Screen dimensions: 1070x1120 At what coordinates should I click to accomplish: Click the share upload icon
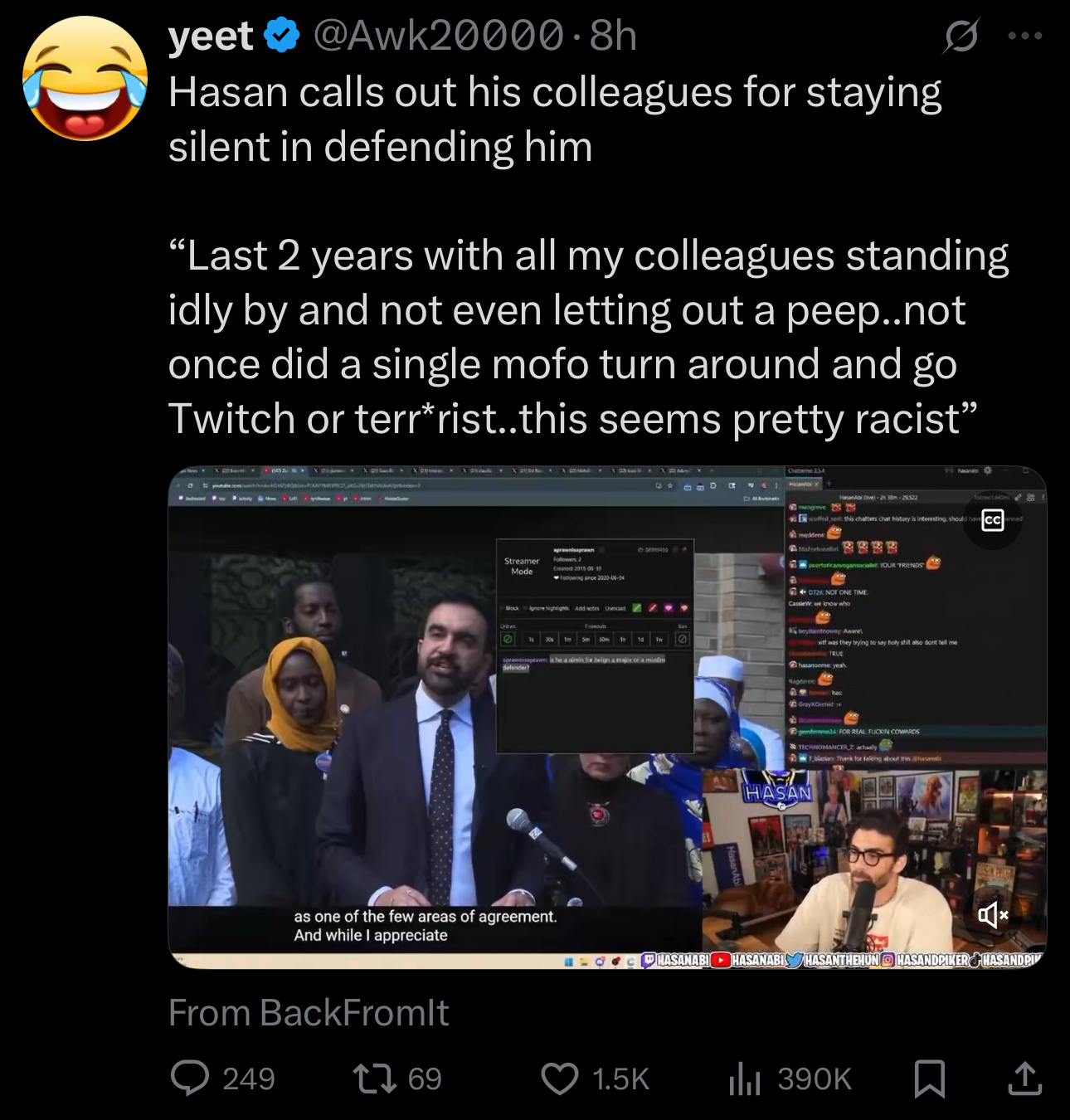(1025, 1079)
